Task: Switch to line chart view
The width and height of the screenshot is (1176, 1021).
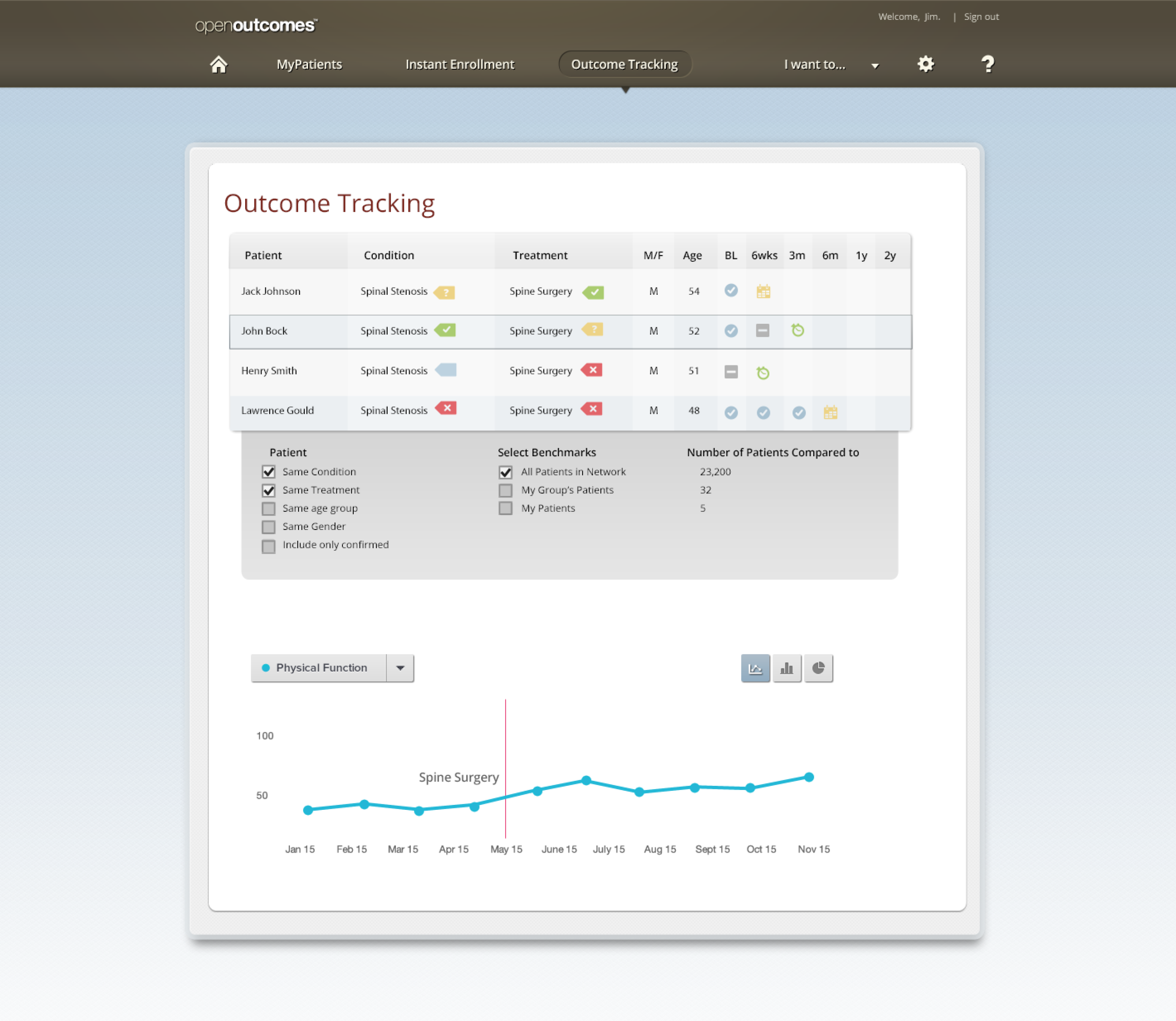Action: coord(755,668)
